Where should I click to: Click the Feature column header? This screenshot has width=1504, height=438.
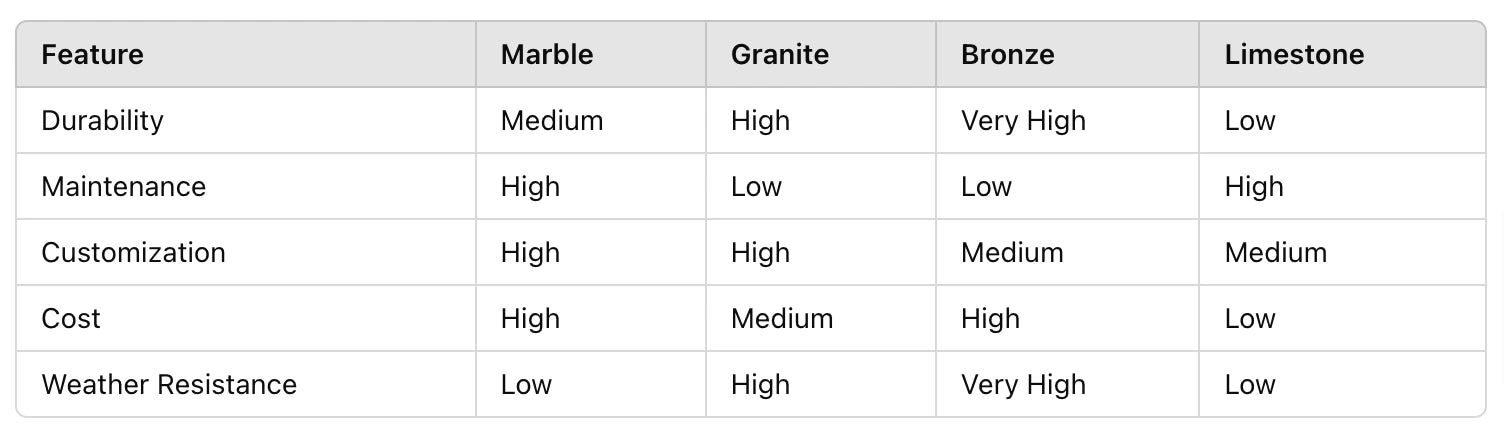pos(92,54)
